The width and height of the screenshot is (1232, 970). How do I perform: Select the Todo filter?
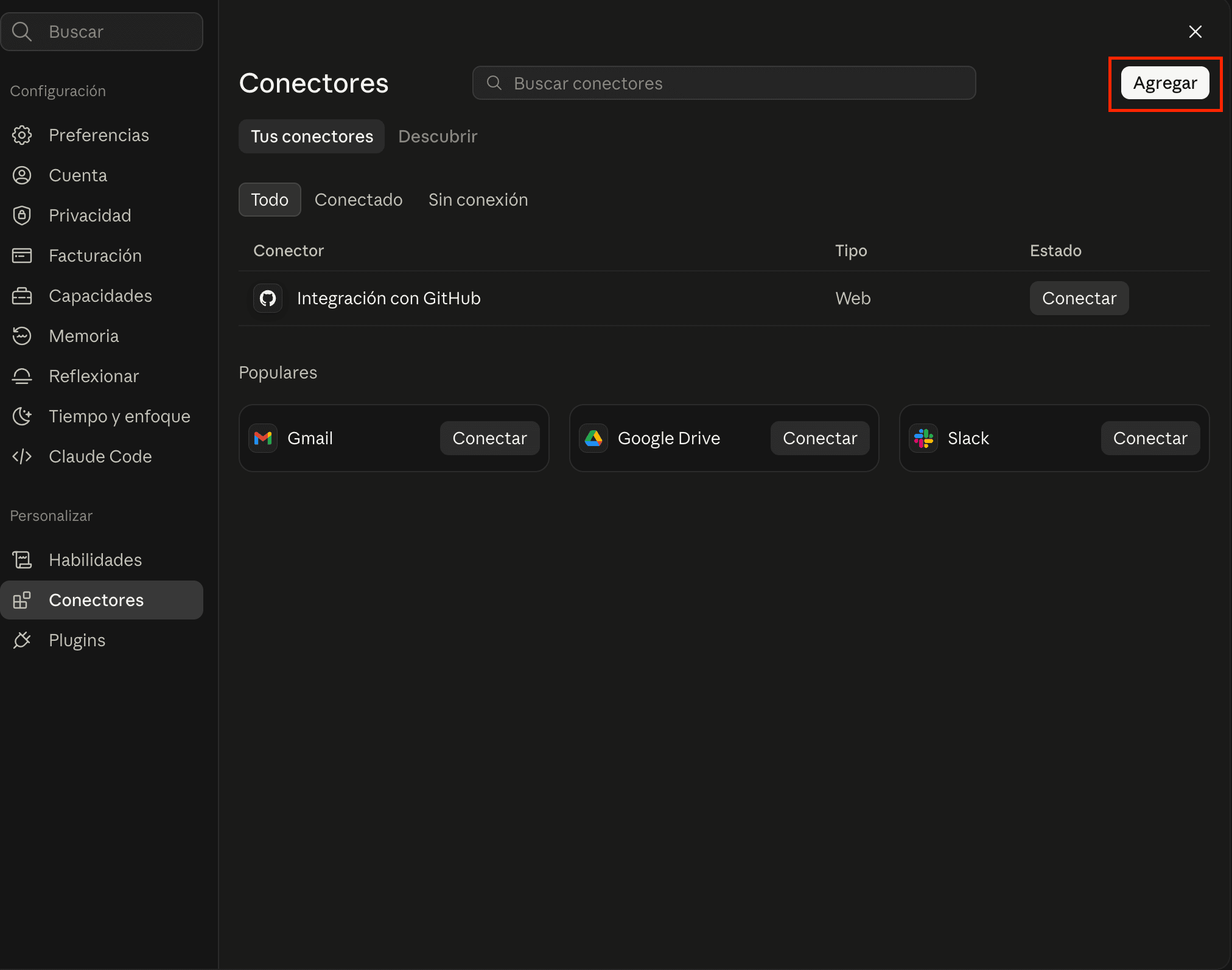270,200
